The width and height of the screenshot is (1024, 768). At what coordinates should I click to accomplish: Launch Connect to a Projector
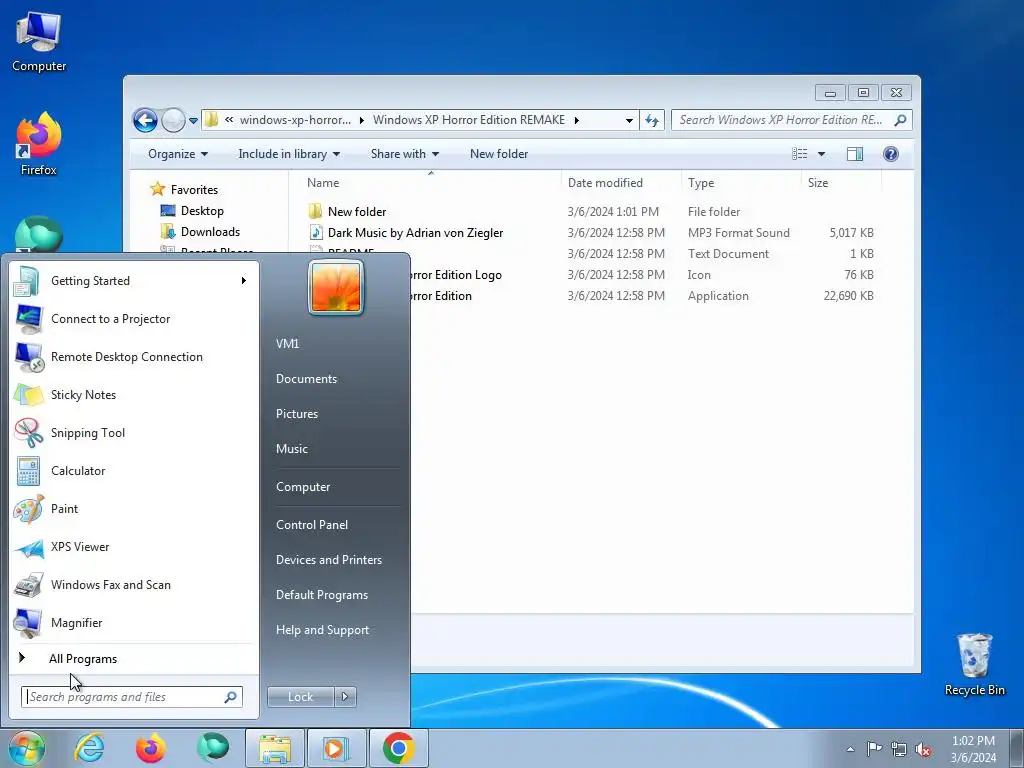click(x=134, y=319)
